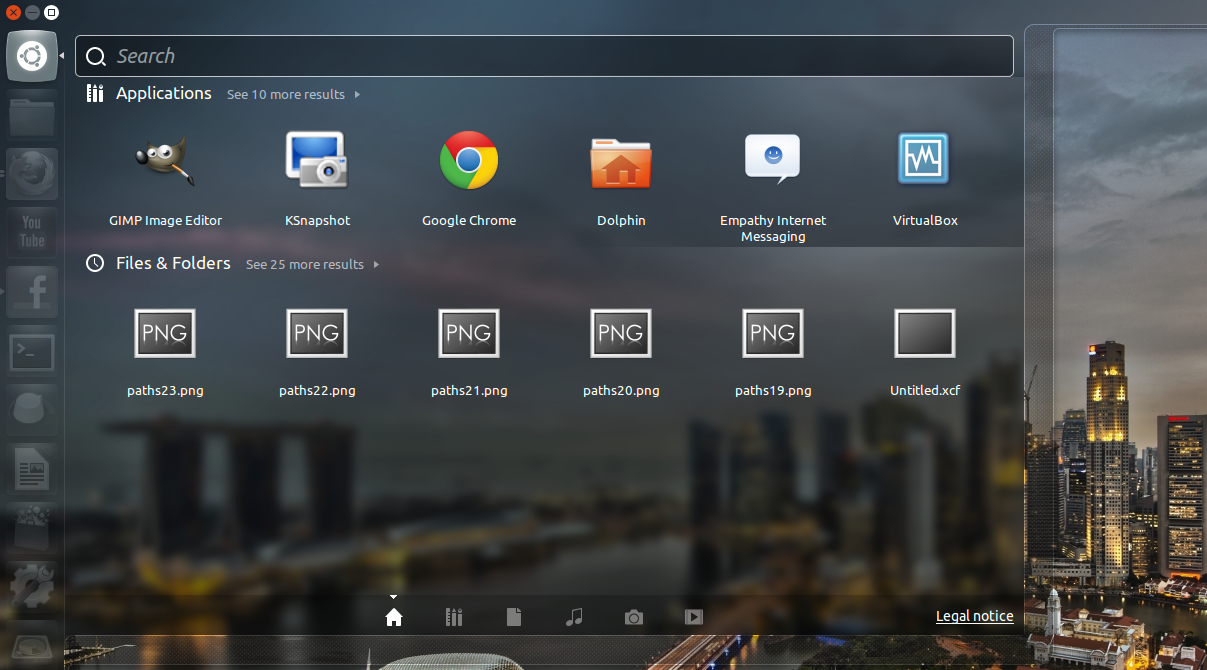Close the Dash with the orange close button

coord(13,12)
